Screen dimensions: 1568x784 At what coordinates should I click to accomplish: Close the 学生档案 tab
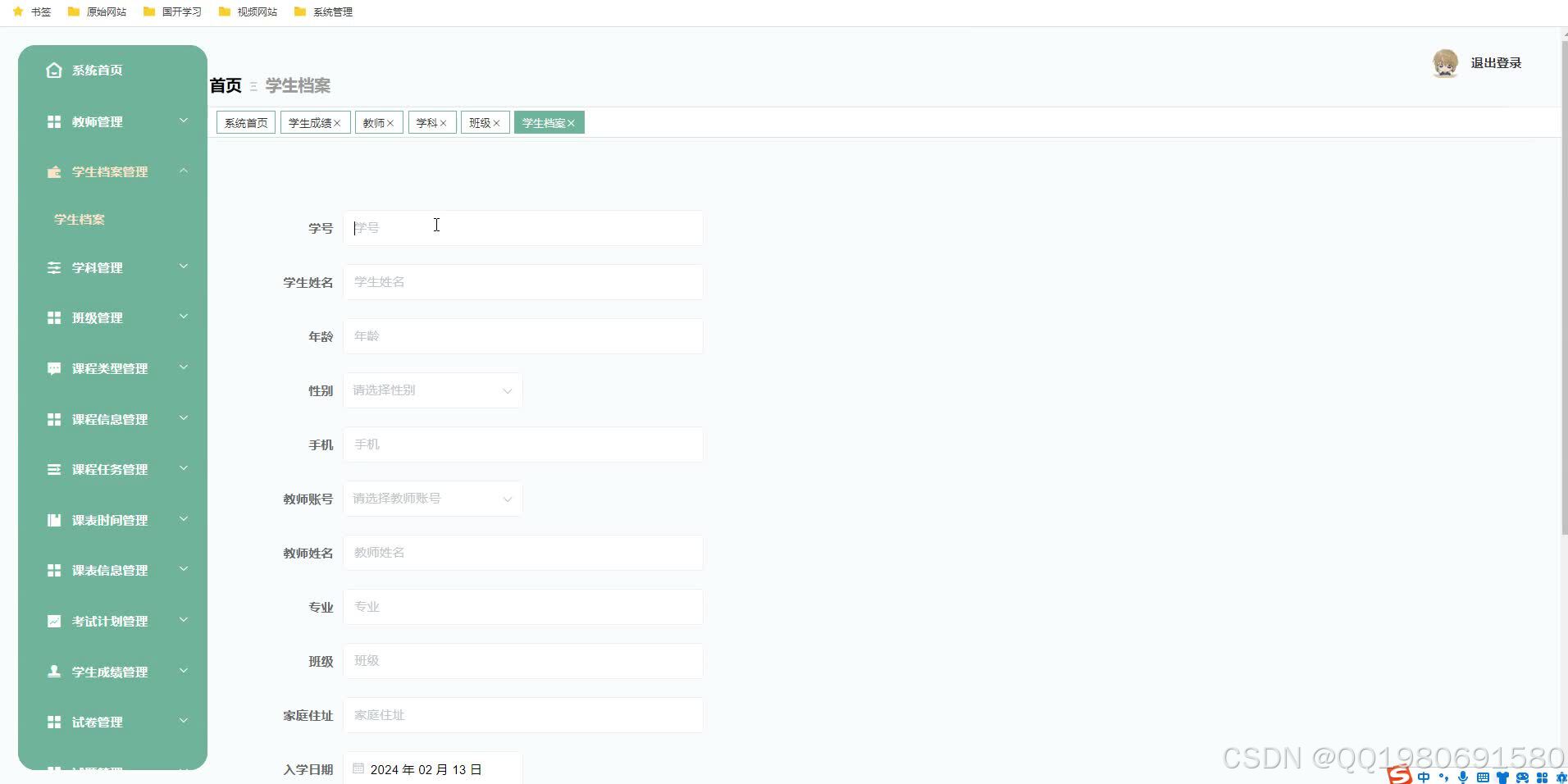point(571,123)
